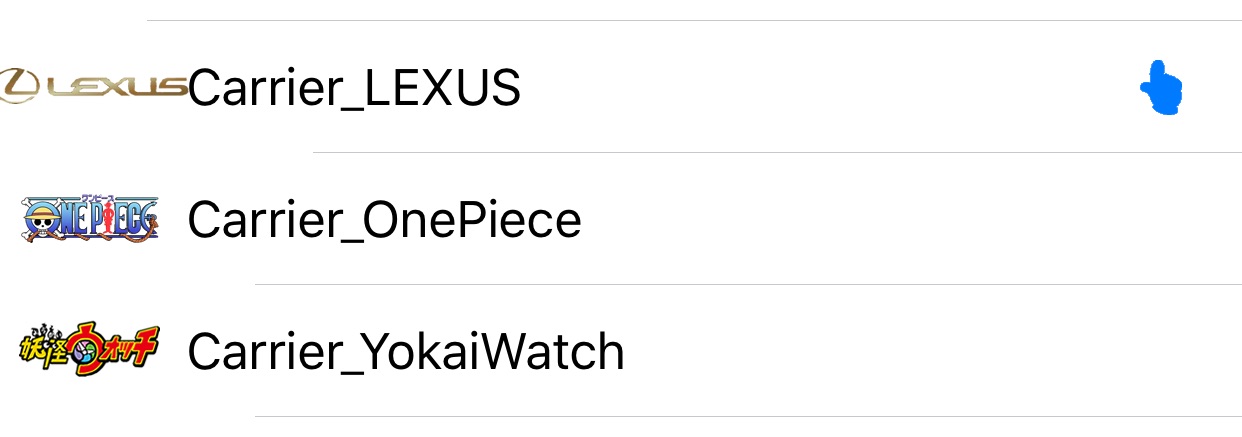Click the oval Lexus L emblem
The height and width of the screenshot is (437, 1242).
coord(19,87)
